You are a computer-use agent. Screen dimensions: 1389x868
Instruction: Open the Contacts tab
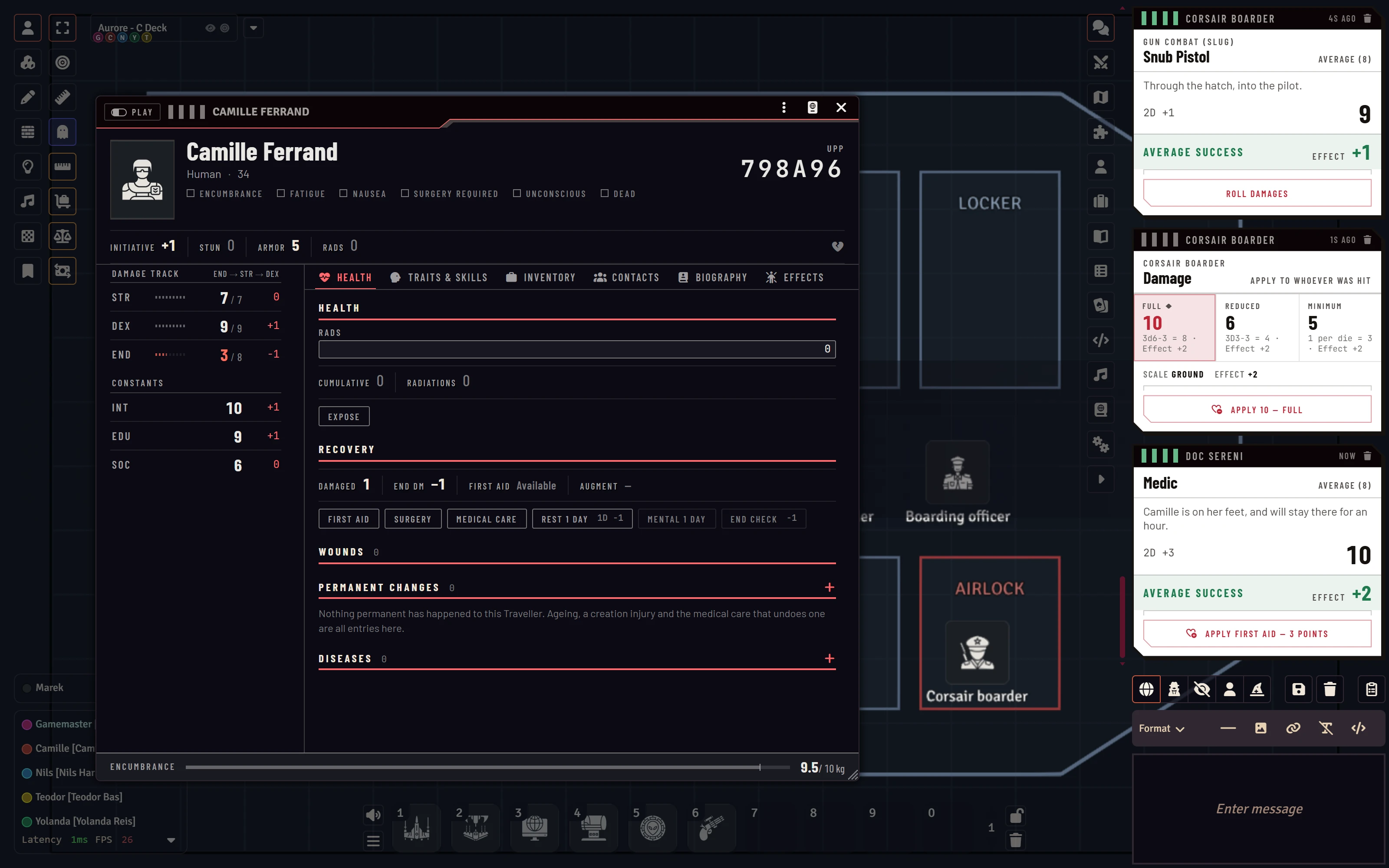click(626, 278)
